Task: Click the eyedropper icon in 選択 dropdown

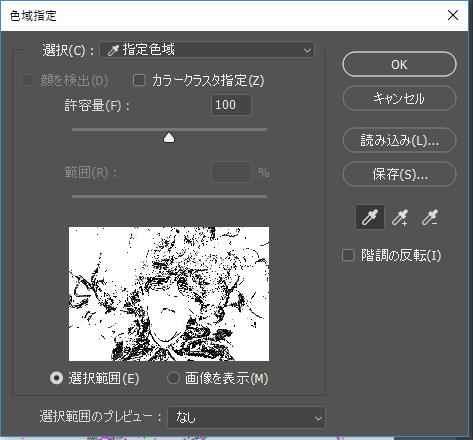Action: pos(113,50)
